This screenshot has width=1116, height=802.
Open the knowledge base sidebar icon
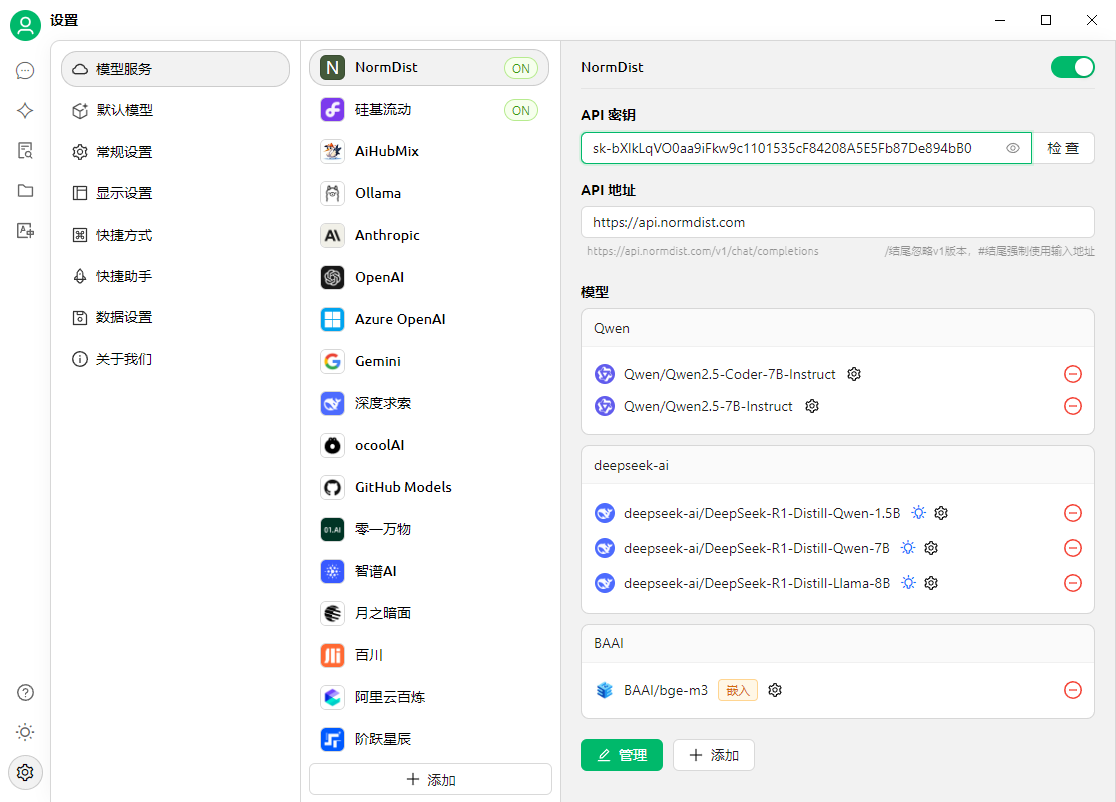click(25, 150)
